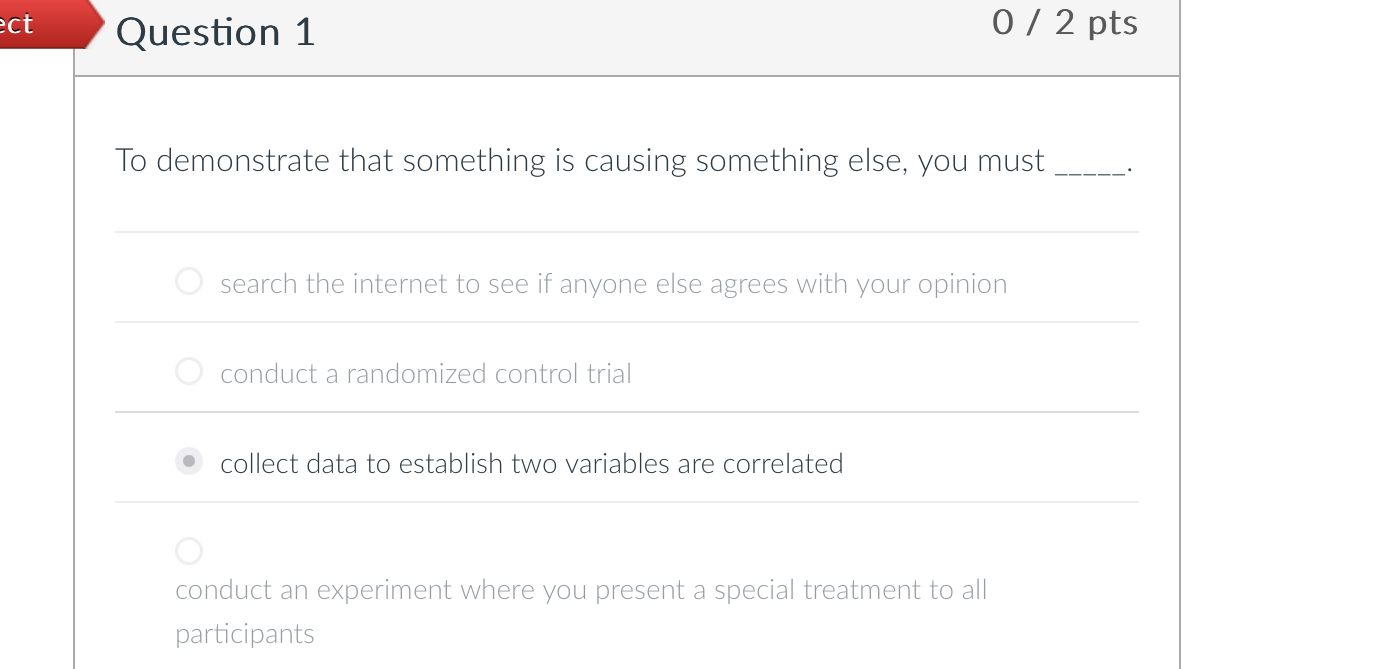
Task: Click the 'conduct an experiment where you present a special treatment' text
Action: 580,589
